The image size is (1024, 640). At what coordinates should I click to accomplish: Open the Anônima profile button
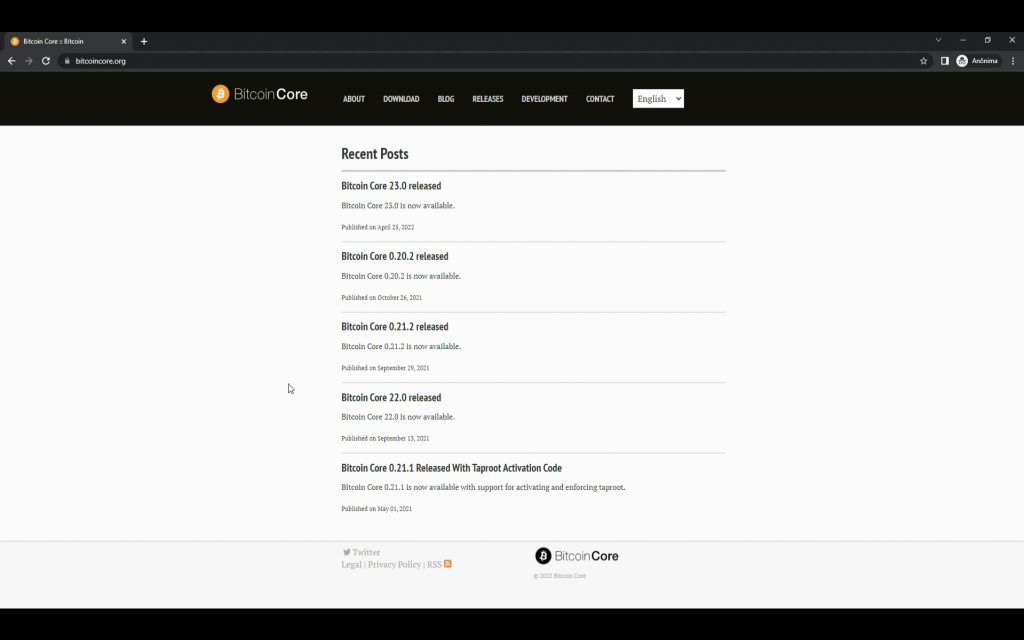pos(977,61)
